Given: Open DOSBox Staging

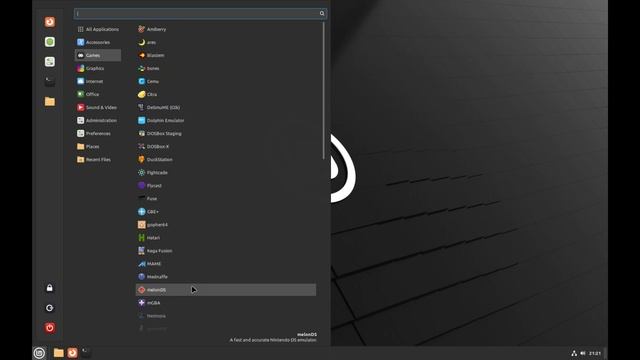Looking at the screenshot, I should click(226, 133).
